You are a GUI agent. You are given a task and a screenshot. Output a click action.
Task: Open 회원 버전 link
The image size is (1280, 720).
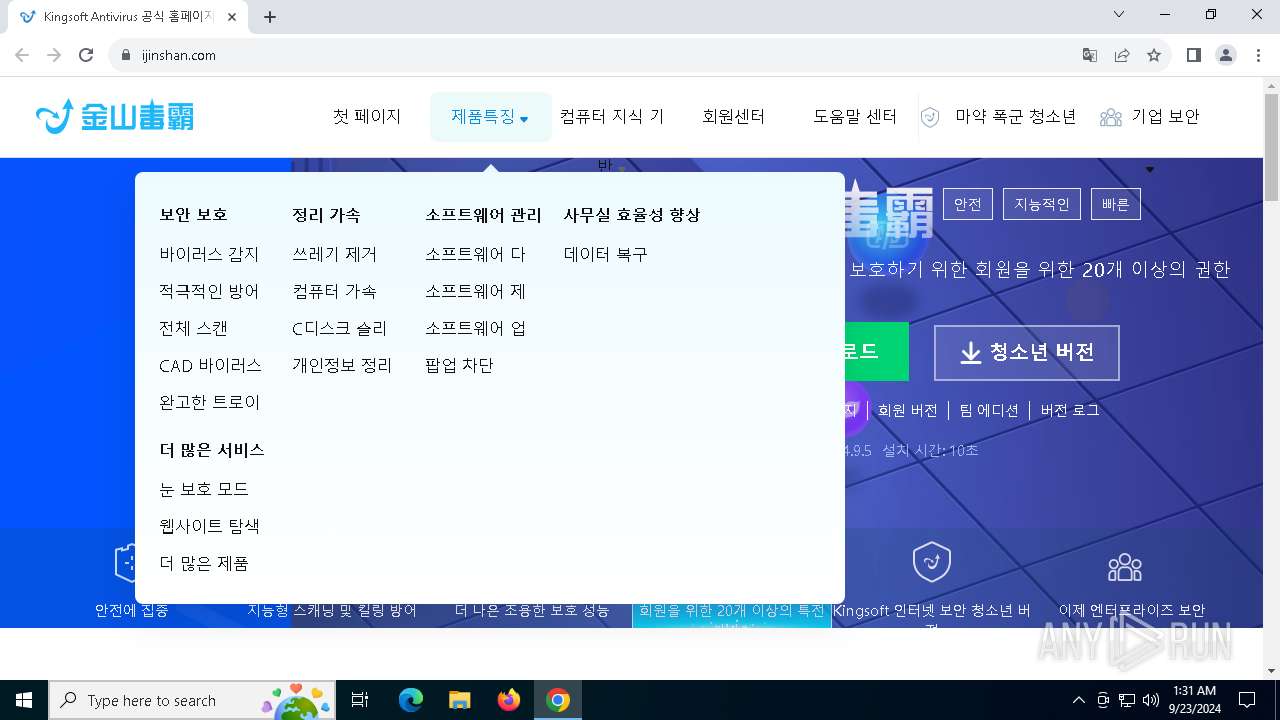click(908, 410)
